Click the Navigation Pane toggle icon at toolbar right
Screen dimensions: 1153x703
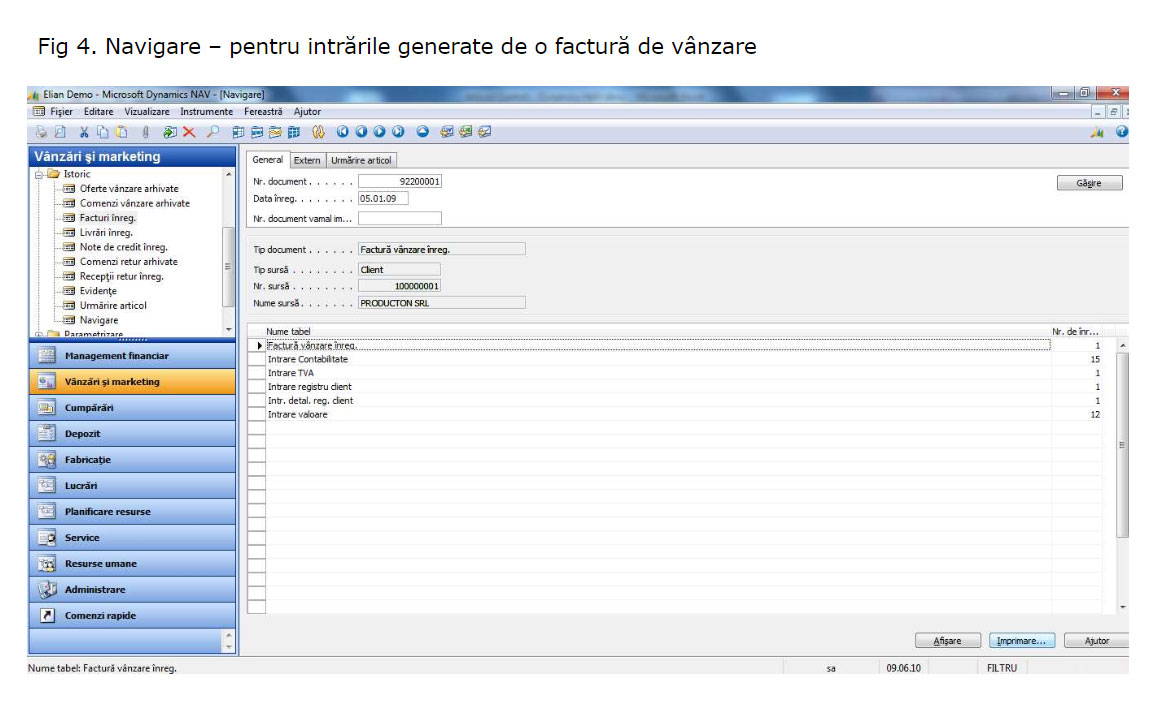coord(1097,132)
